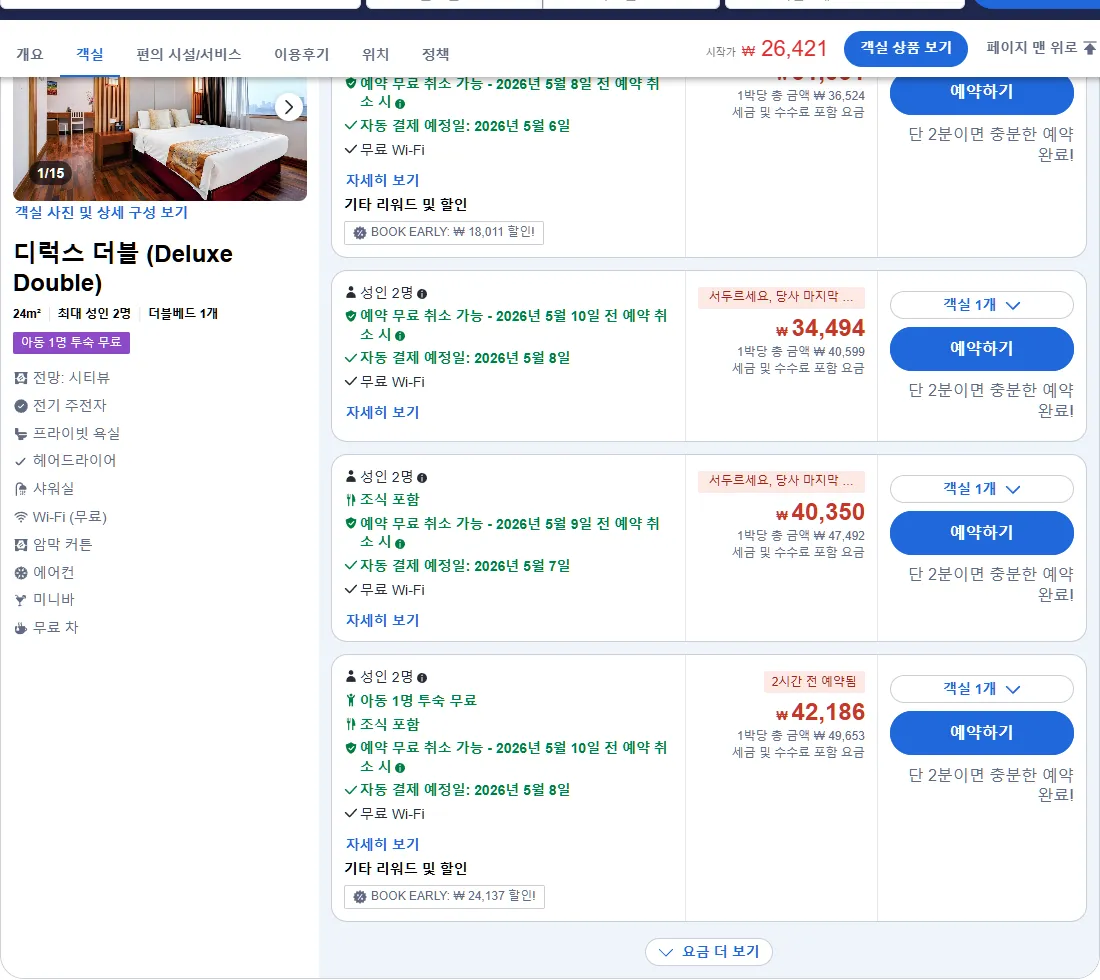Image resolution: width=1100 pixels, height=980 pixels.
Task: Click discount badge icon in BOOK EARLY ₩18,011
Action: (360, 233)
